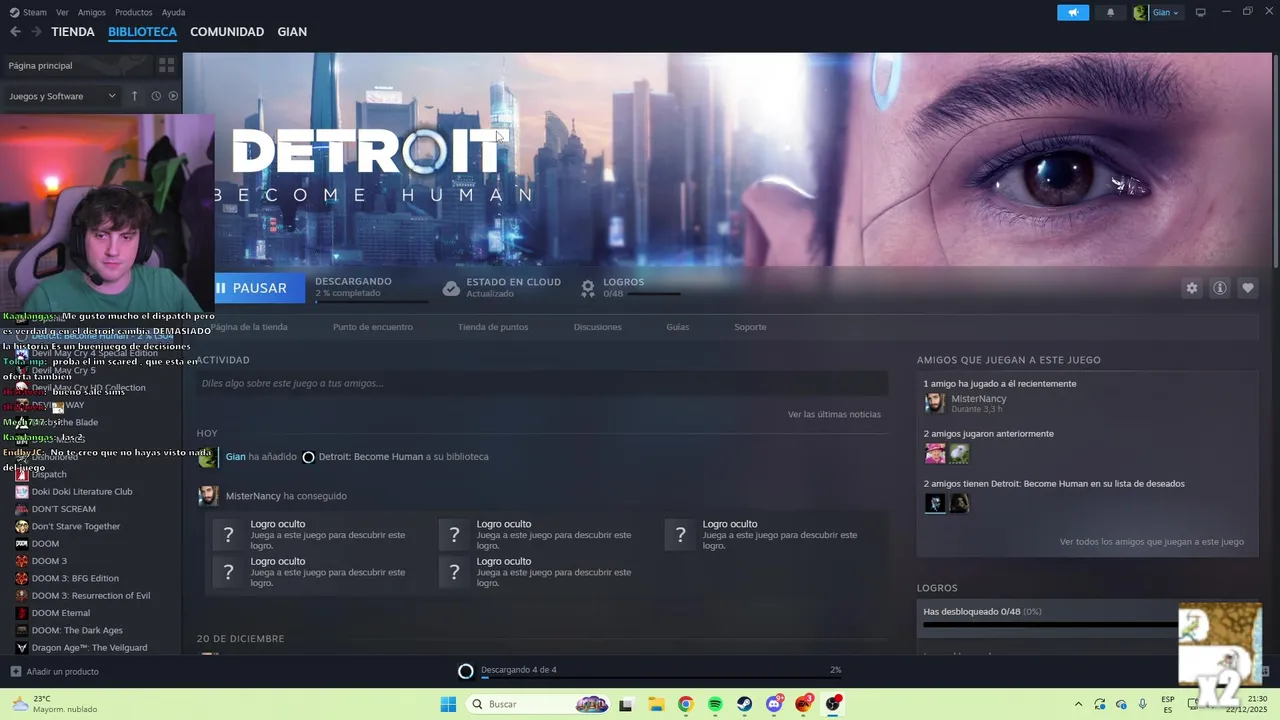Screen dimensions: 1280x720
Task: Open the Windows Start menu
Action: (448, 704)
